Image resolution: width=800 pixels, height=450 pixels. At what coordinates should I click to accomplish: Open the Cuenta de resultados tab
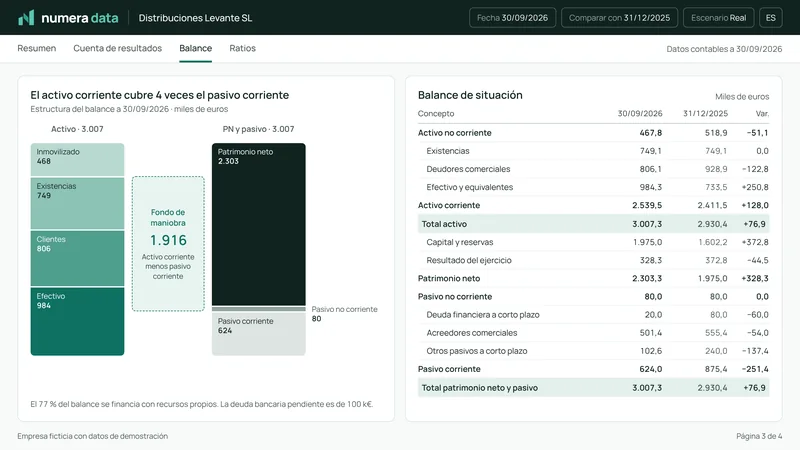point(117,48)
